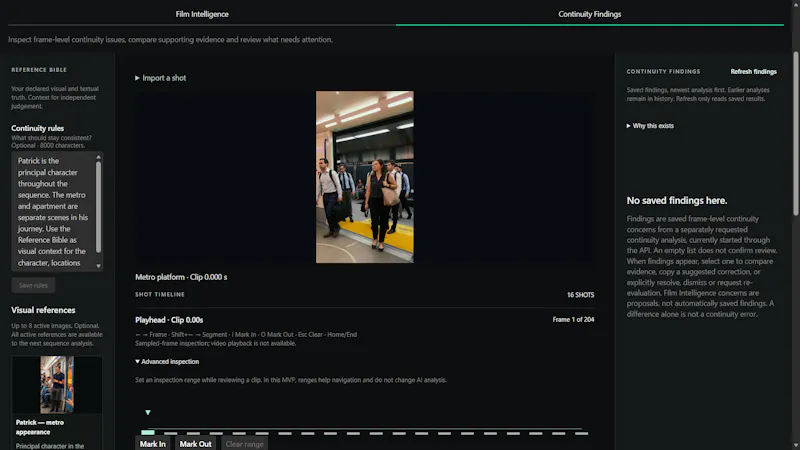This screenshot has height=450, width=800.
Task: Click the 'No saved findings here.' heading
Action: 677,201
